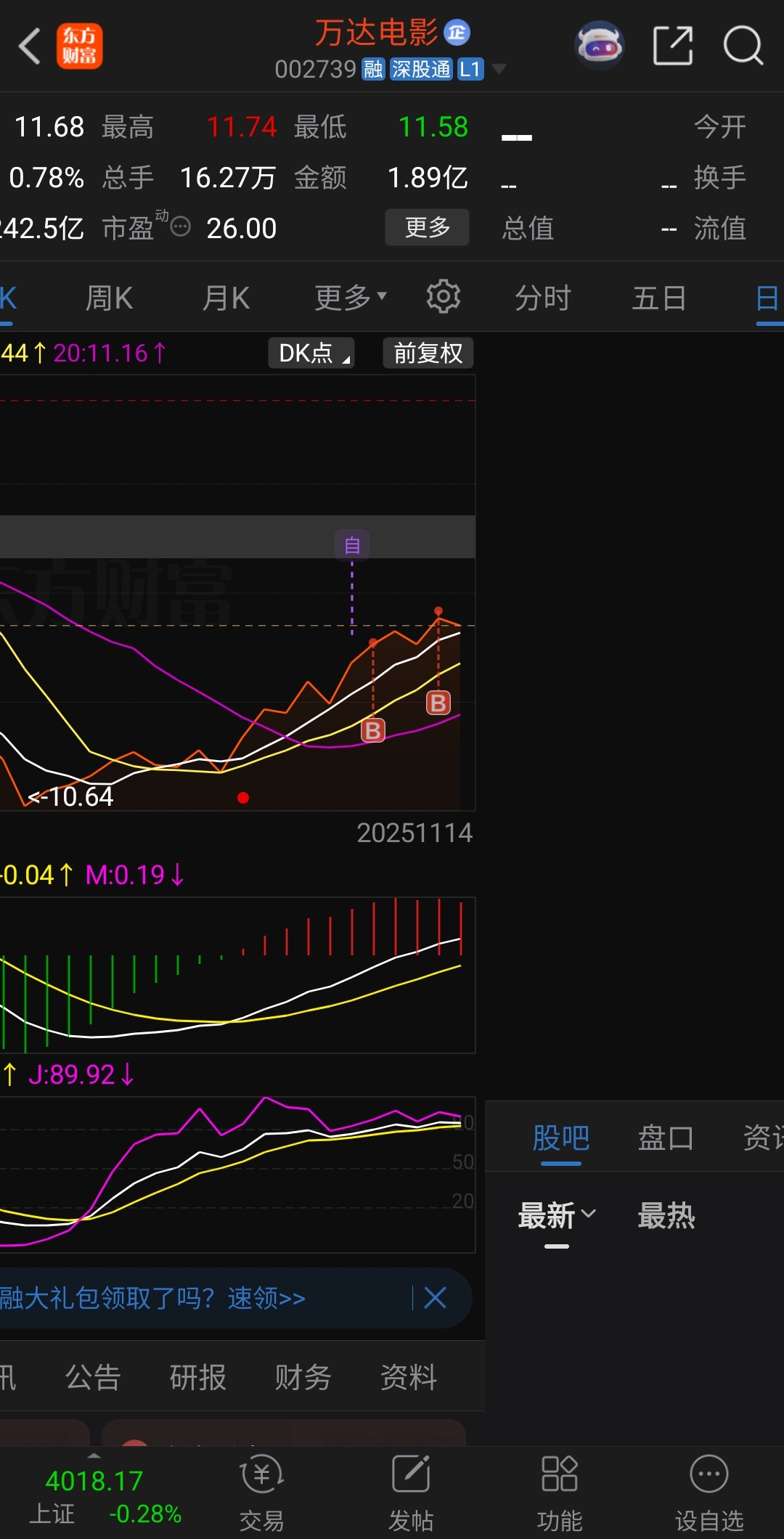
Task: Tap the back arrow icon
Action: [x=30, y=46]
